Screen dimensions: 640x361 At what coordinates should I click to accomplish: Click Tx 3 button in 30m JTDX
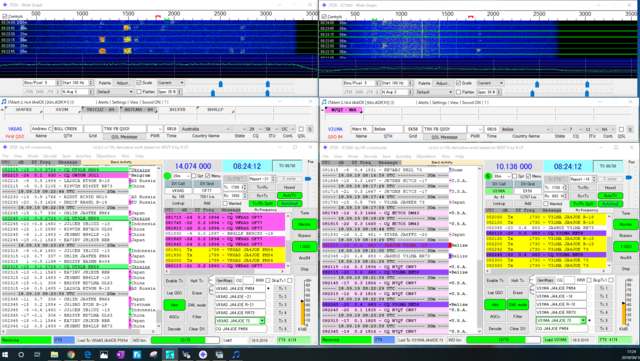tap(603, 305)
